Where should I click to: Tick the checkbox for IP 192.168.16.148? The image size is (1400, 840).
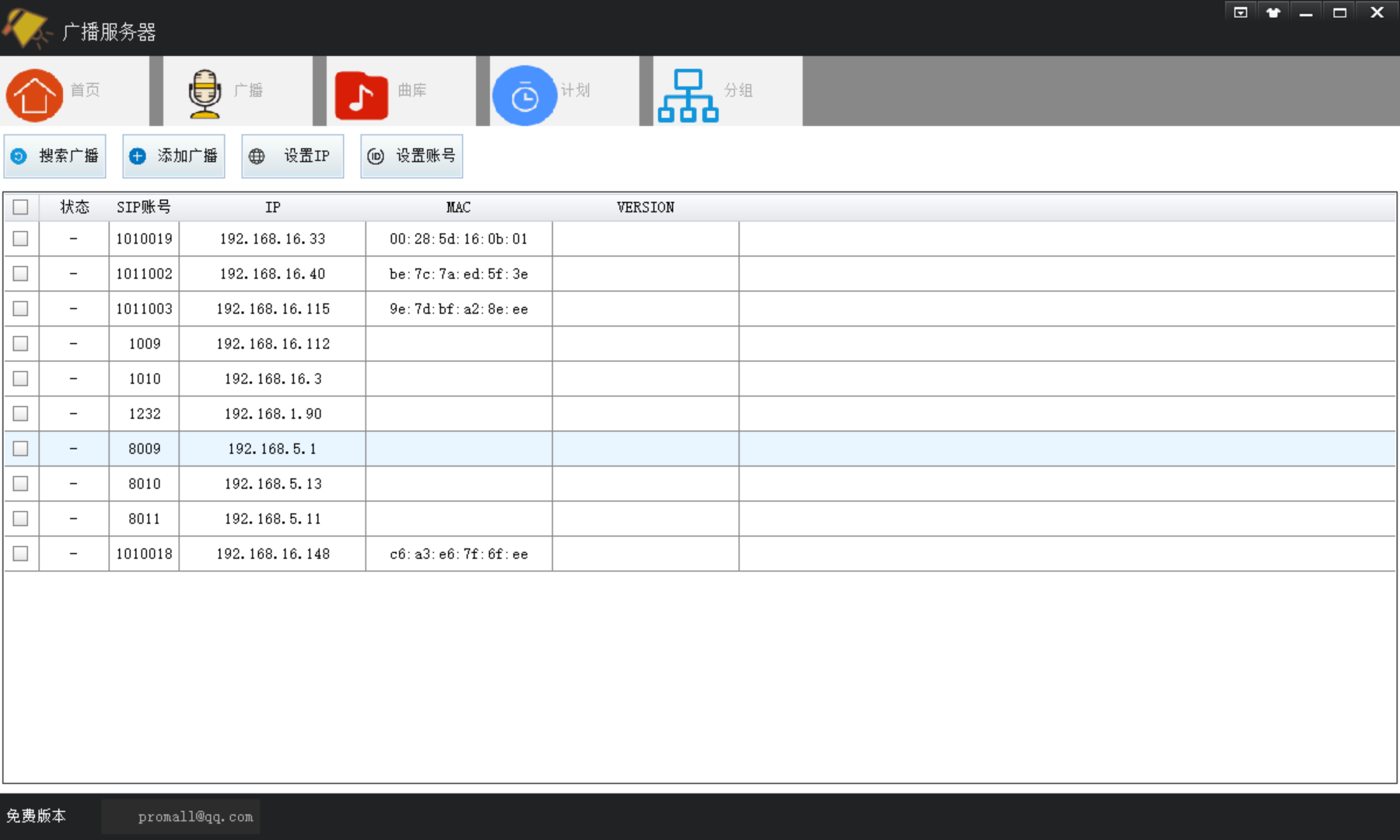coord(21,554)
